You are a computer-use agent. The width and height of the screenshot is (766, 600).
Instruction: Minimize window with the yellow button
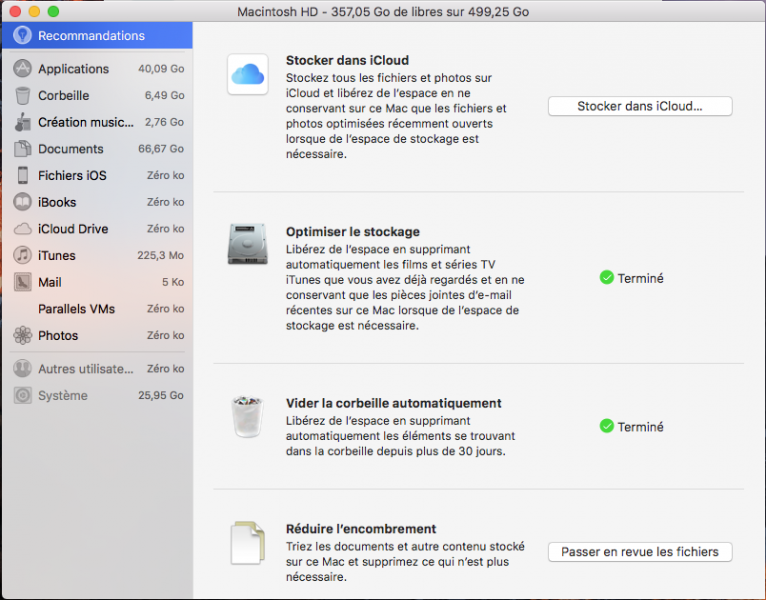pyautogui.click(x=34, y=11)
